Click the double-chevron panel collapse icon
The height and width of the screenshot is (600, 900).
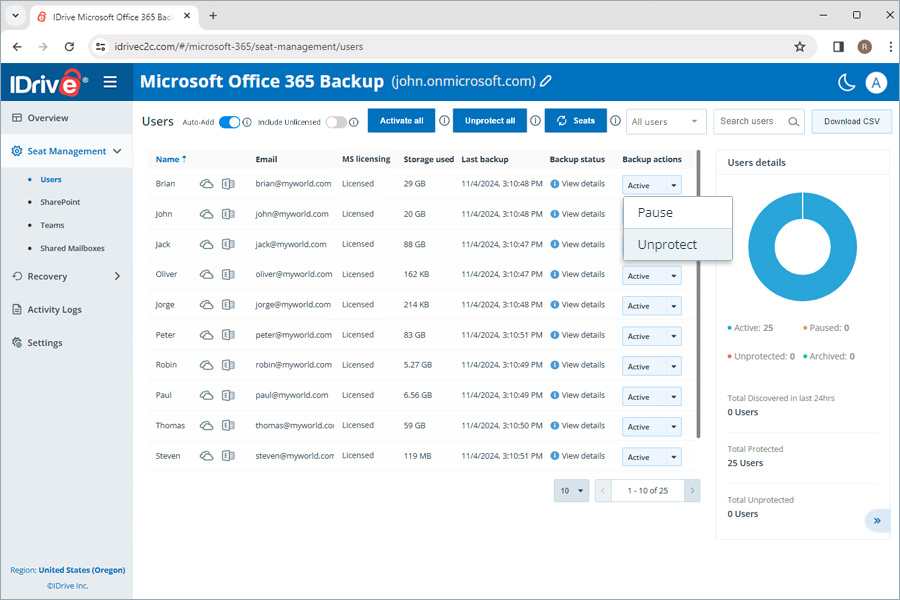[877, 520]
